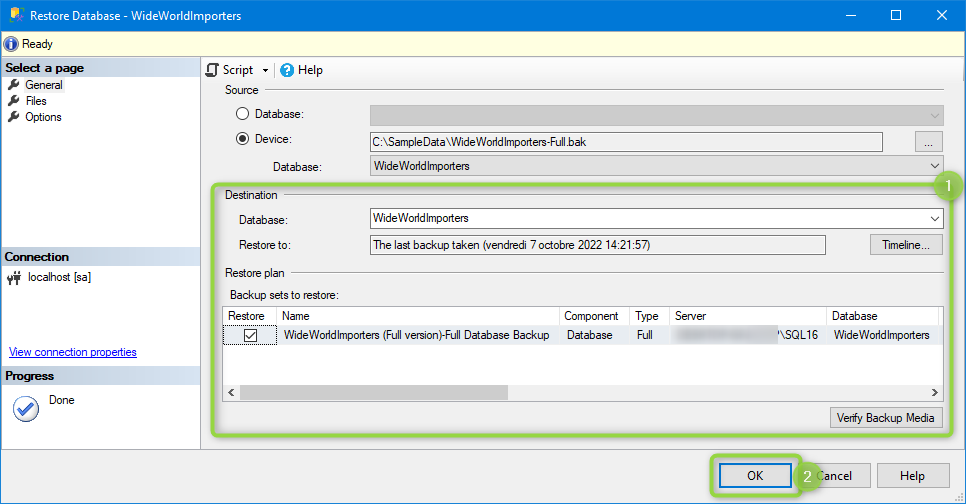This screenshot has height=504, width=966.
Task: Click the Type column header
Action: (x=649, y=316)
